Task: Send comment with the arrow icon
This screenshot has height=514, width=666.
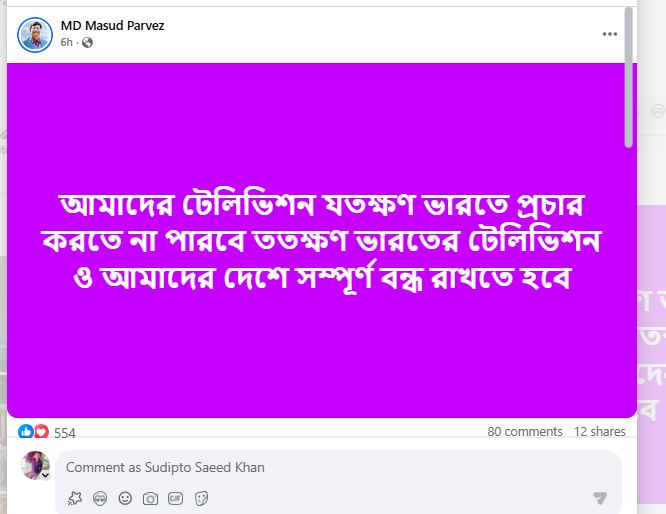Action: pyautogui.click(x=600, y=498)
